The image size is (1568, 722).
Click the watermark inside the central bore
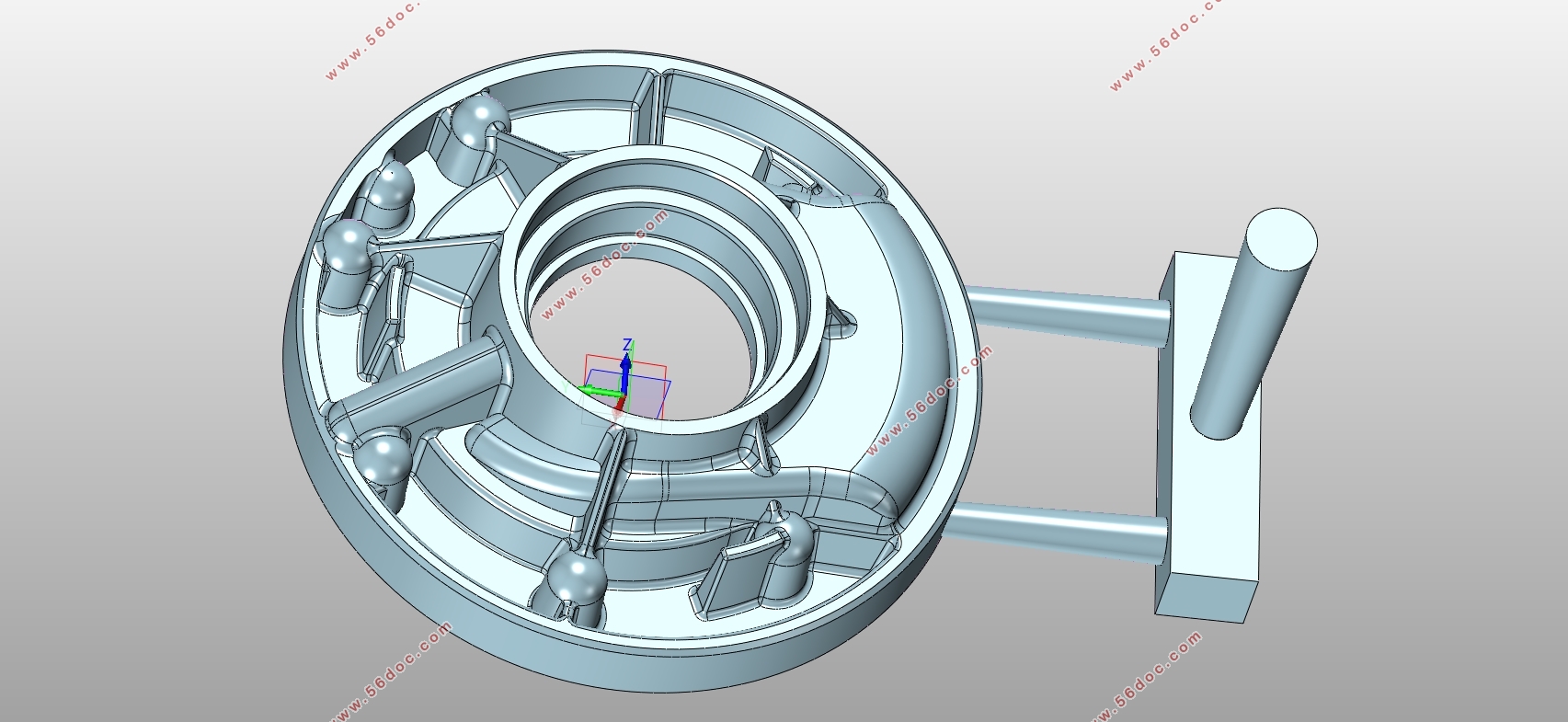(x=604, y=266)
